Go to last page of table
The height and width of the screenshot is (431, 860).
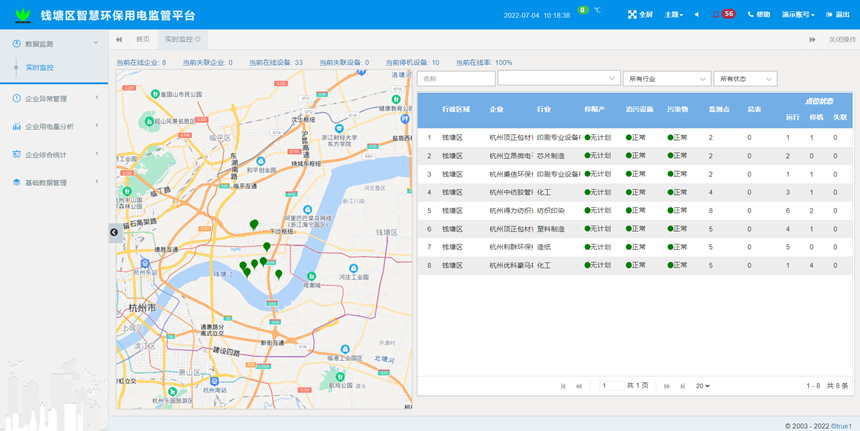coord(683,386)
